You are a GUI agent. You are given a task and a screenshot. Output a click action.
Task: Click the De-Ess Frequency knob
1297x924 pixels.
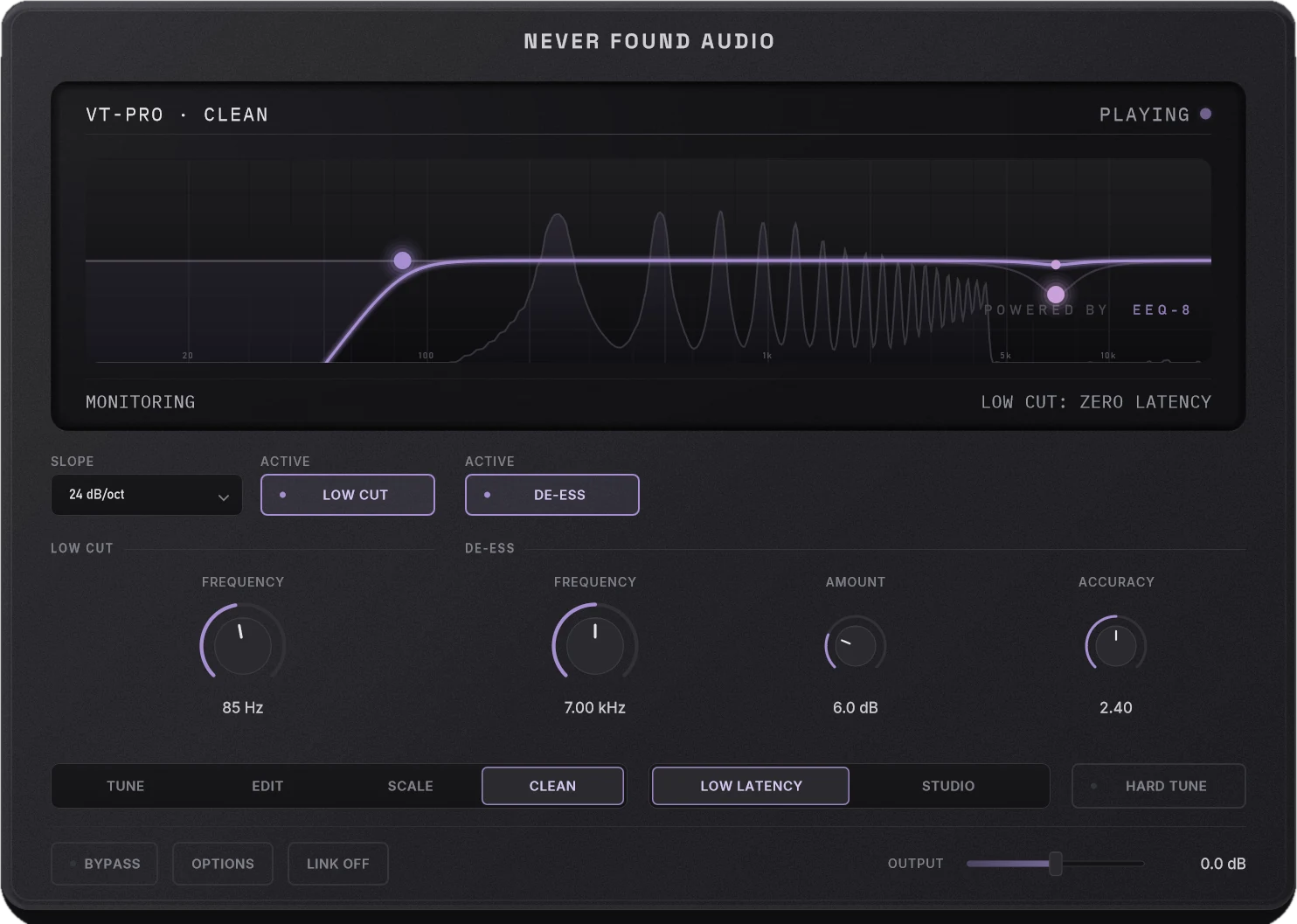[x=595, y=646]
